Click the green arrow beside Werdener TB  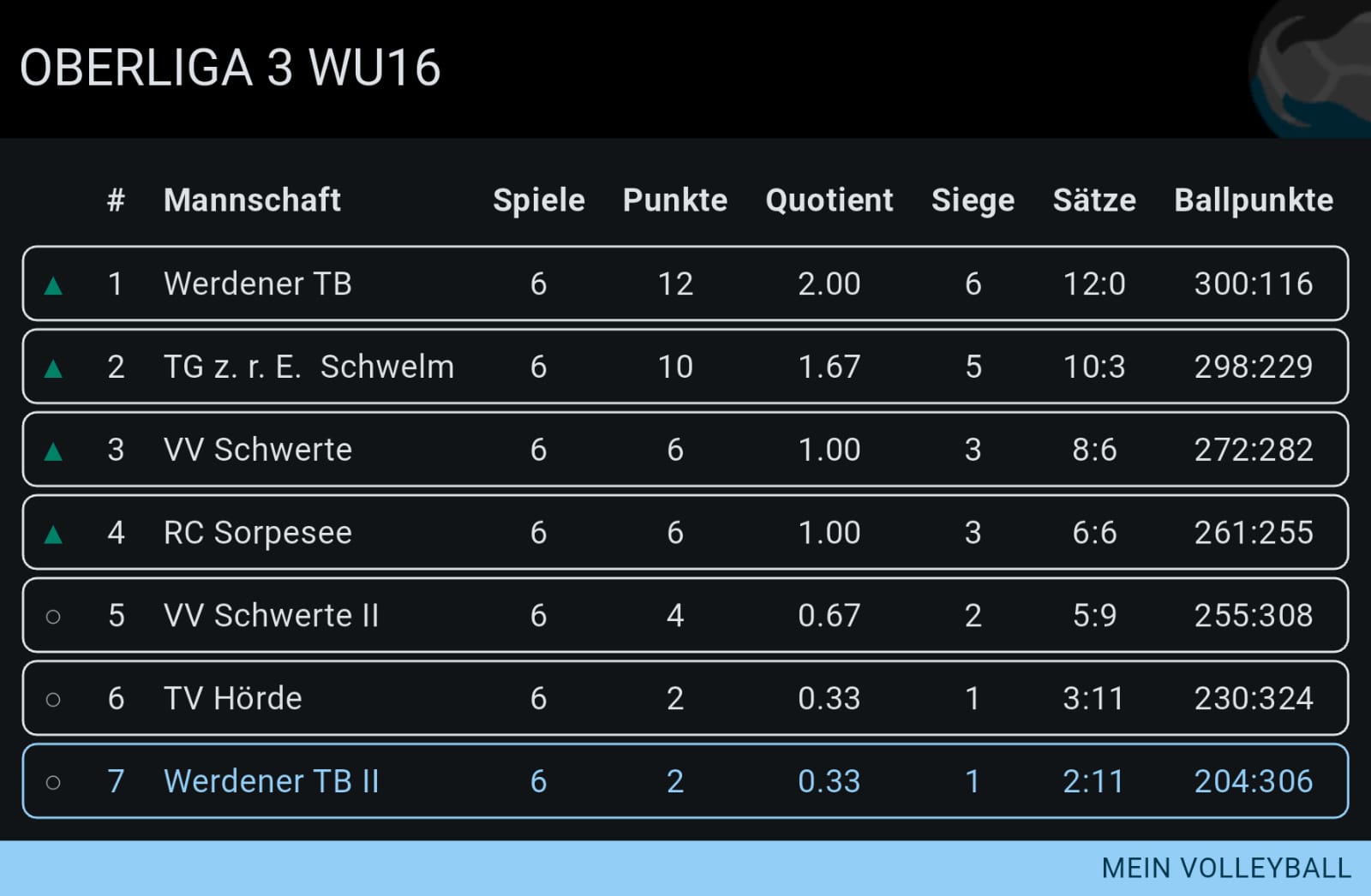pyautogui.click(x=53, y=285)
